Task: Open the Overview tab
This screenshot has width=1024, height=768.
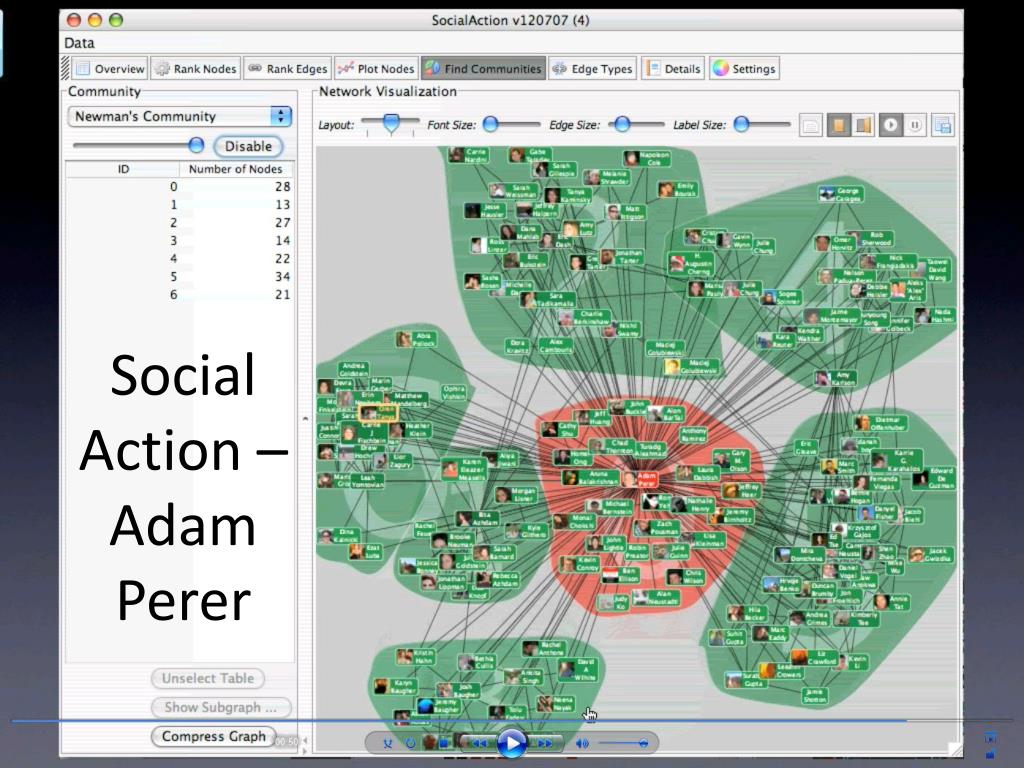Action: (110, 69)
